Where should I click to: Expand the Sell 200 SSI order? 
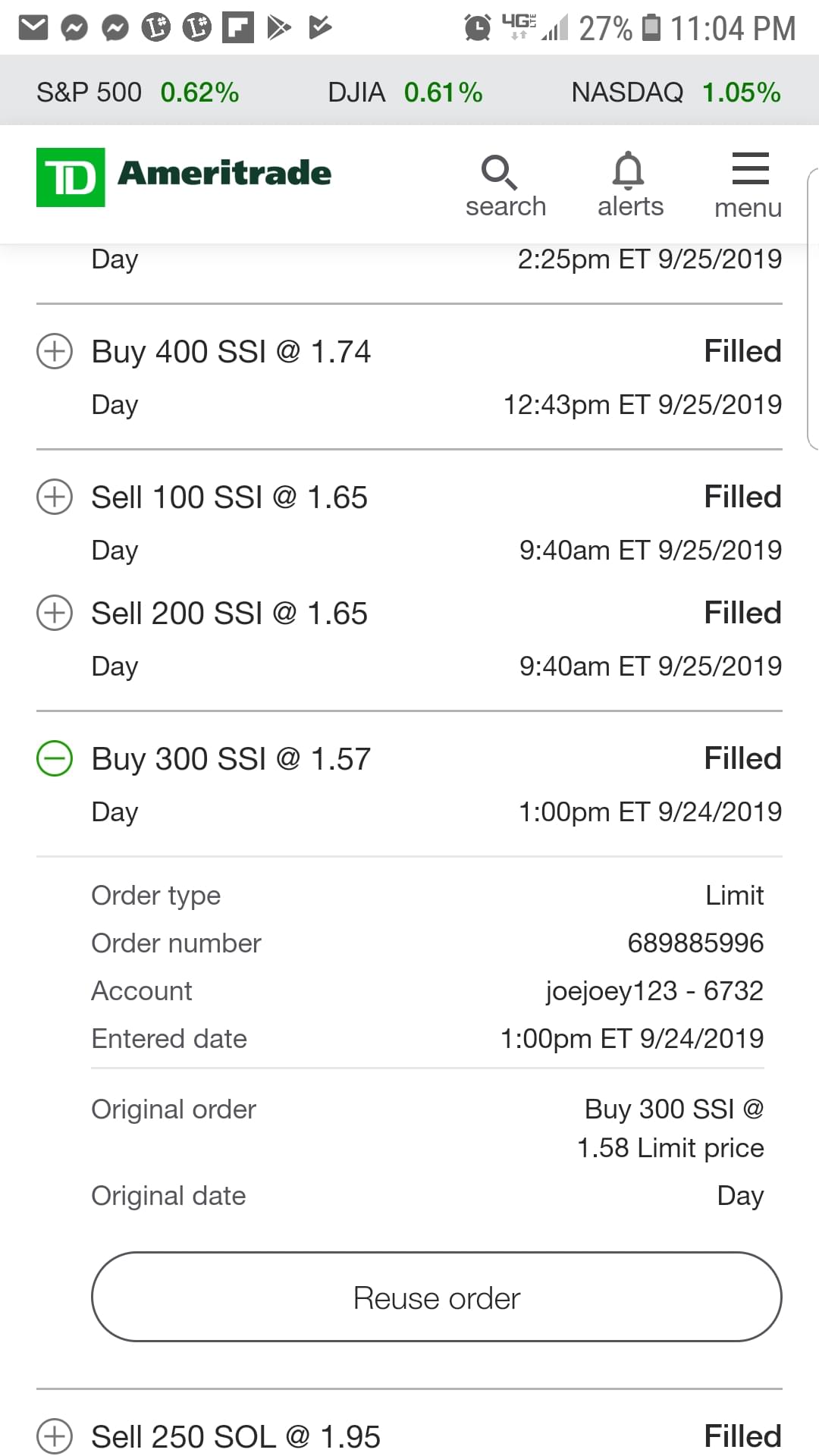coord(55,613)
